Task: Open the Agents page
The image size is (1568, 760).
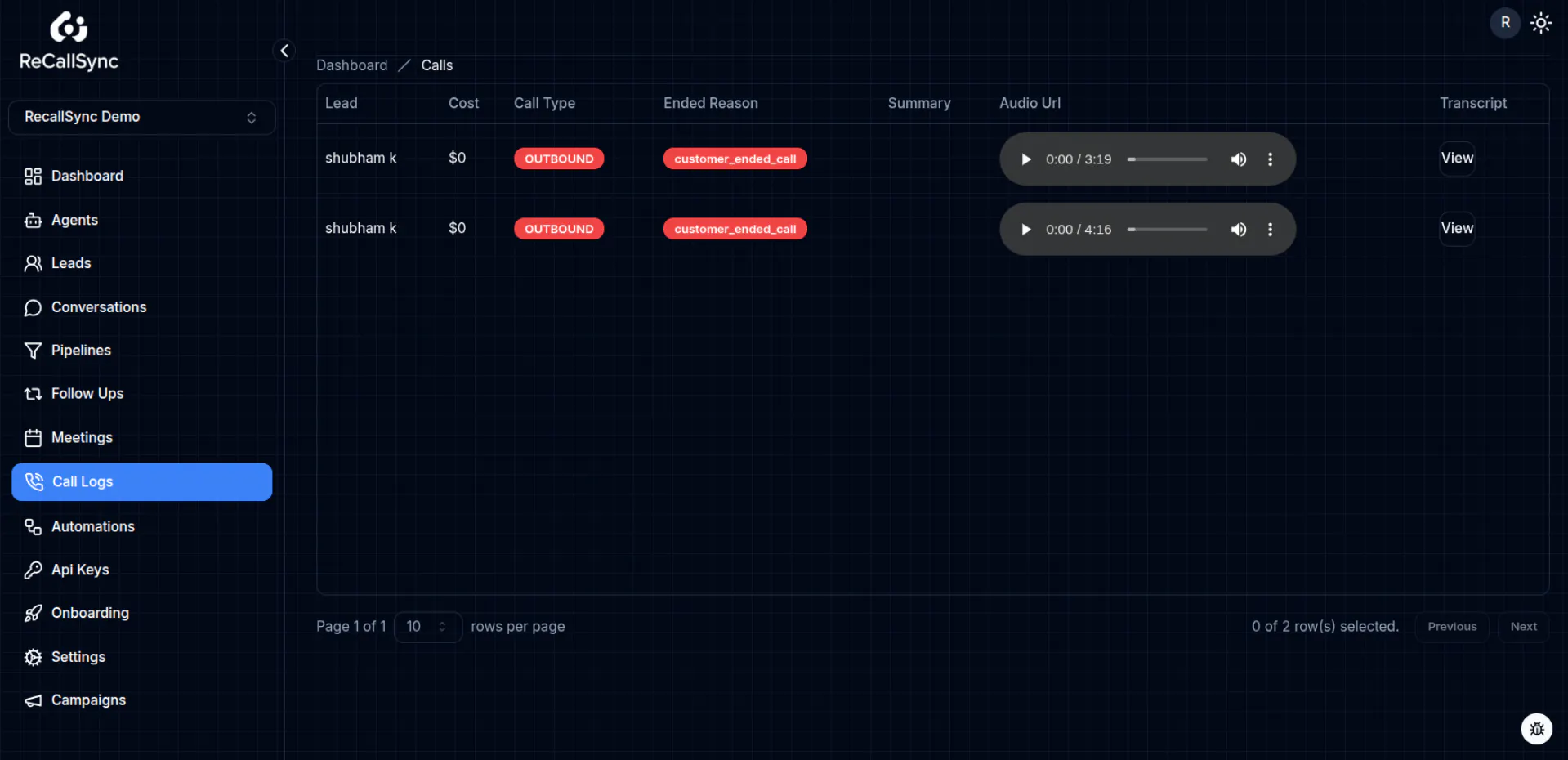Action: tap(141, 220)
